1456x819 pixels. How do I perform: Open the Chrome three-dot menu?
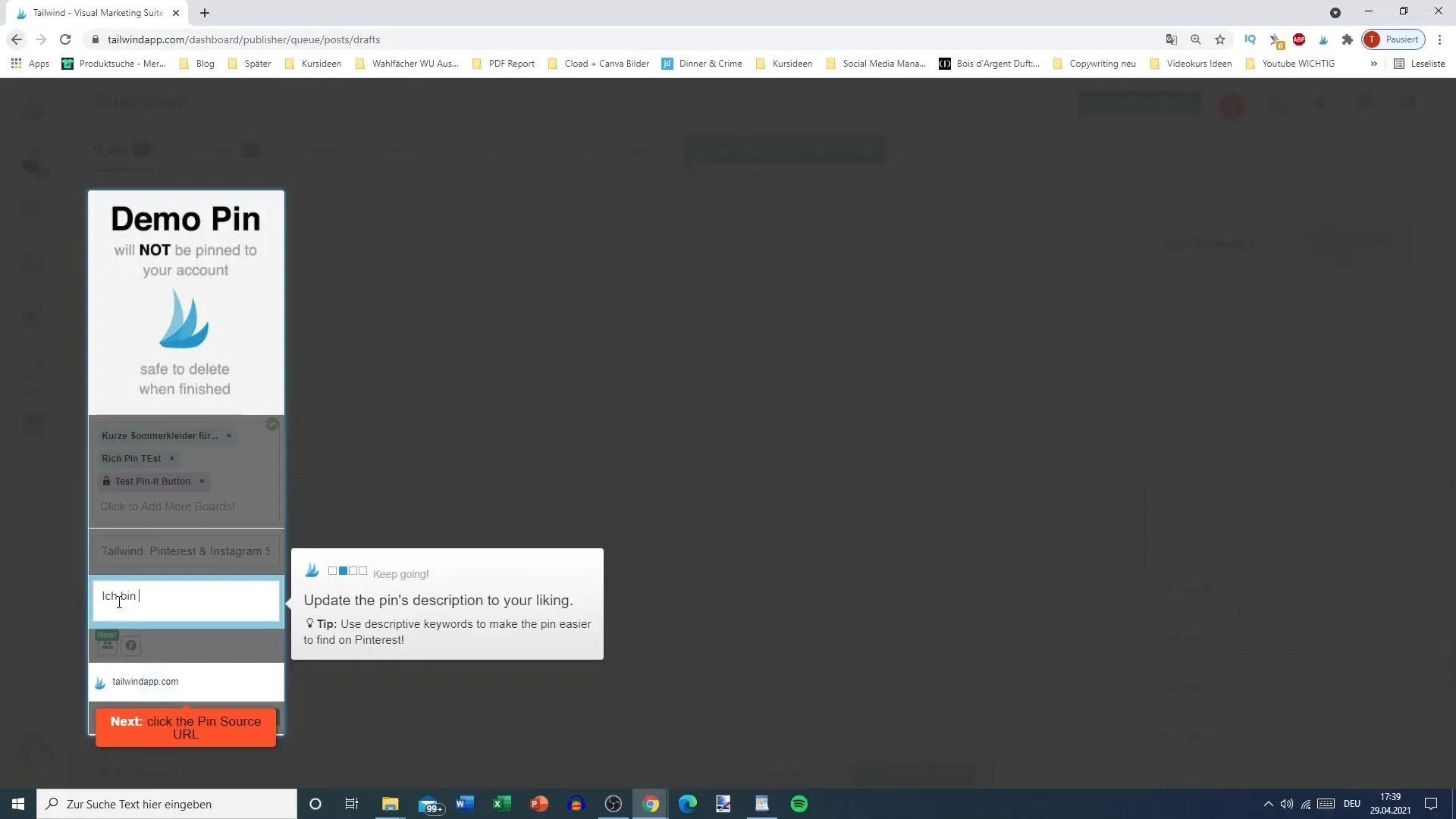point(1439,39)
